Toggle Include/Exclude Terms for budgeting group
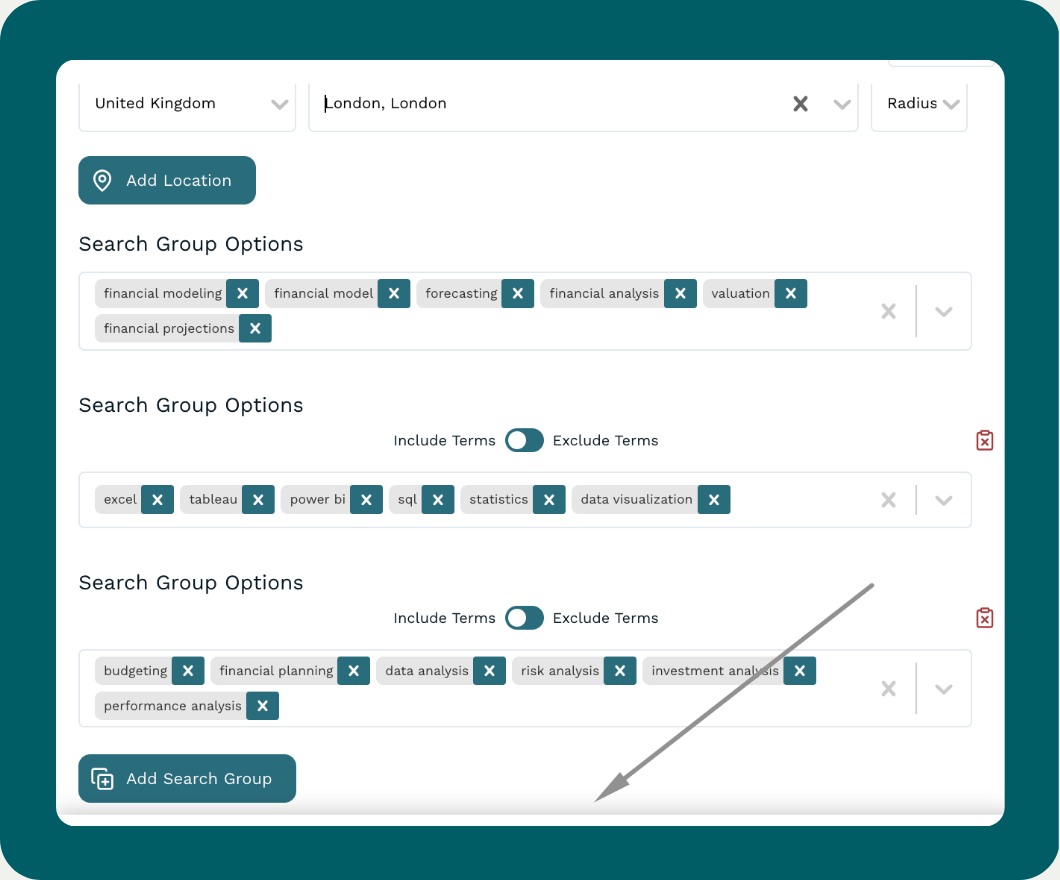 tap(524, 618)
